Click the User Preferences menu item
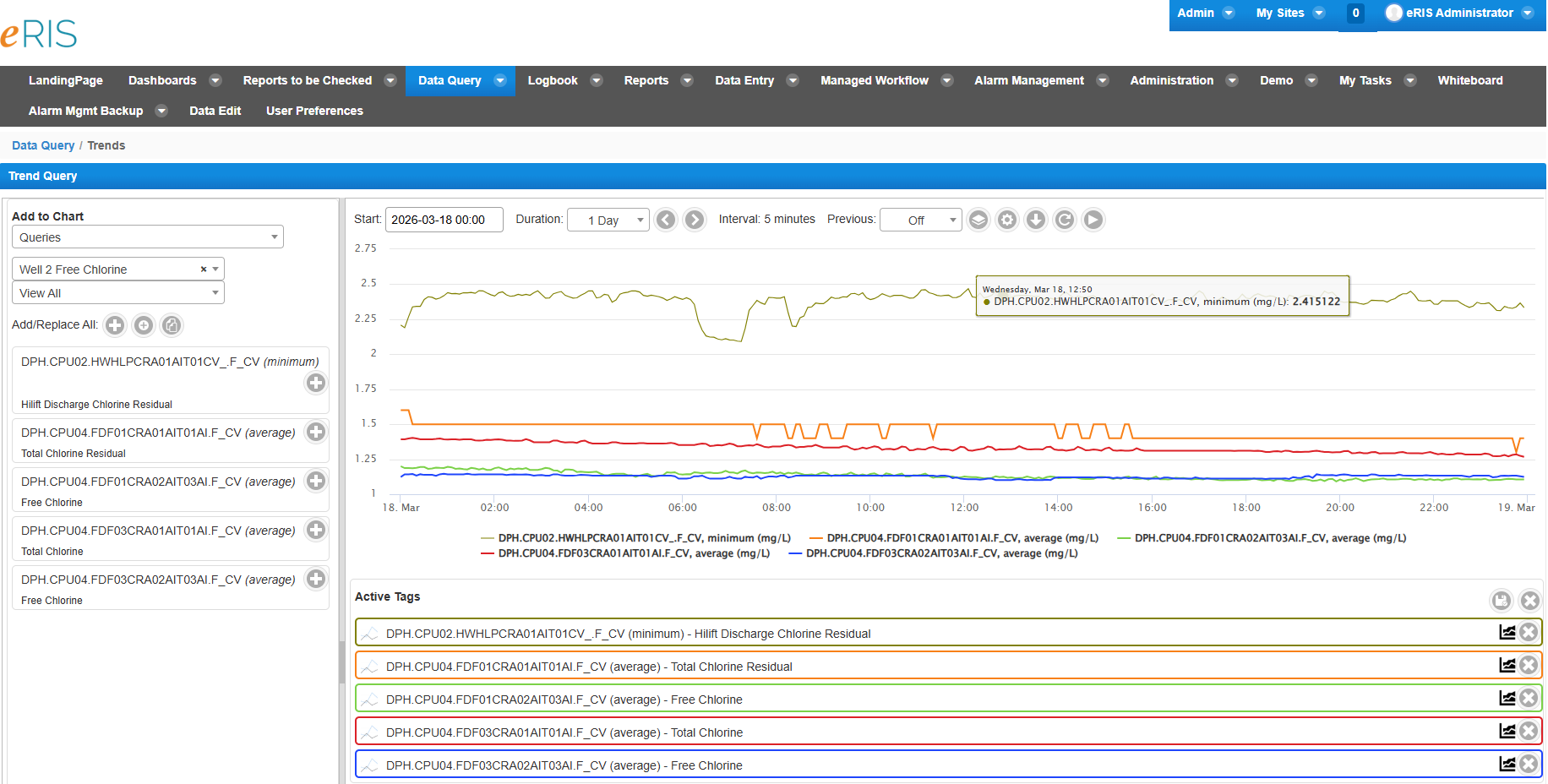 313,111
